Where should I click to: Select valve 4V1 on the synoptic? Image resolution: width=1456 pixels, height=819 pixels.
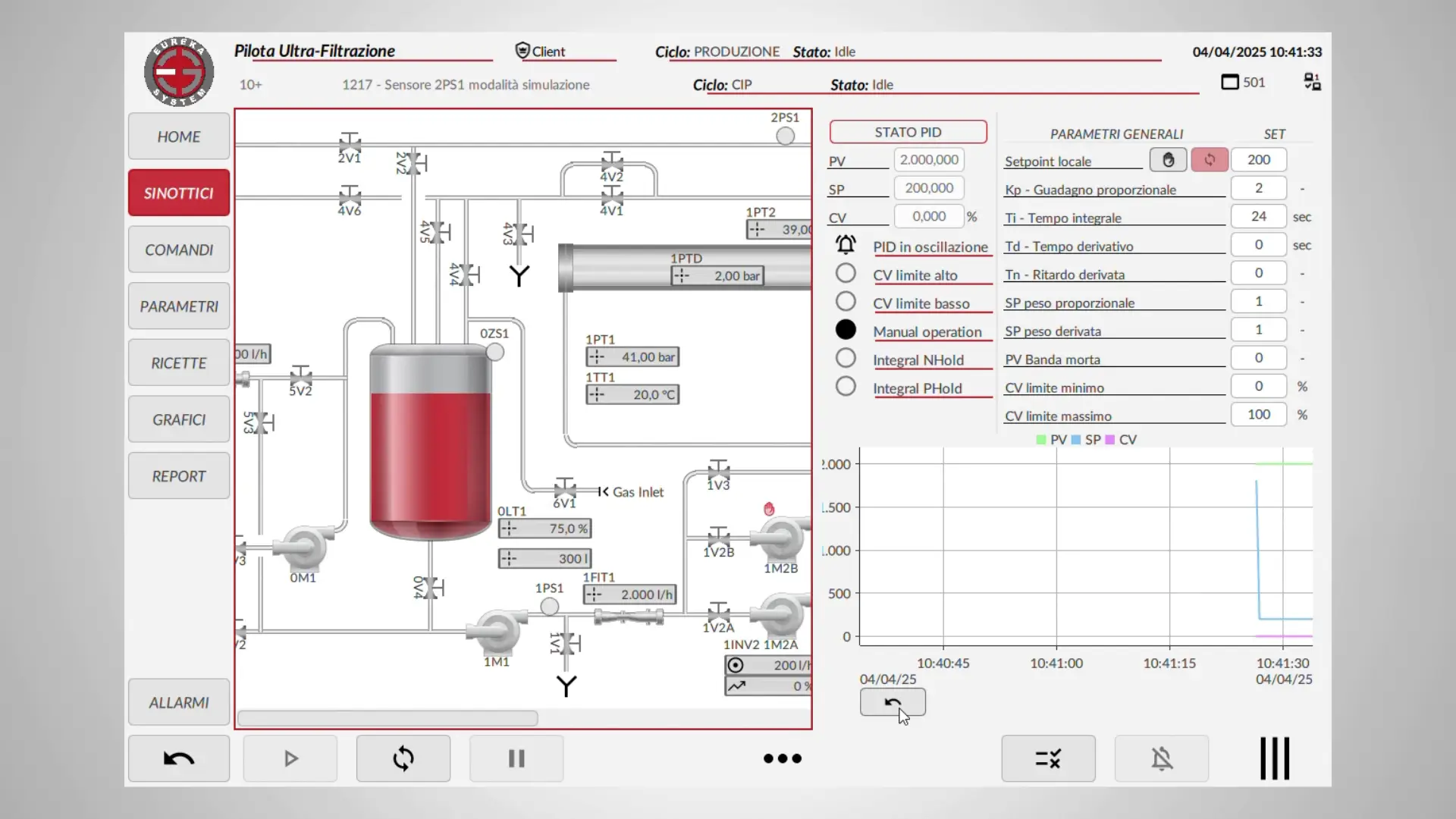point(612,196)
